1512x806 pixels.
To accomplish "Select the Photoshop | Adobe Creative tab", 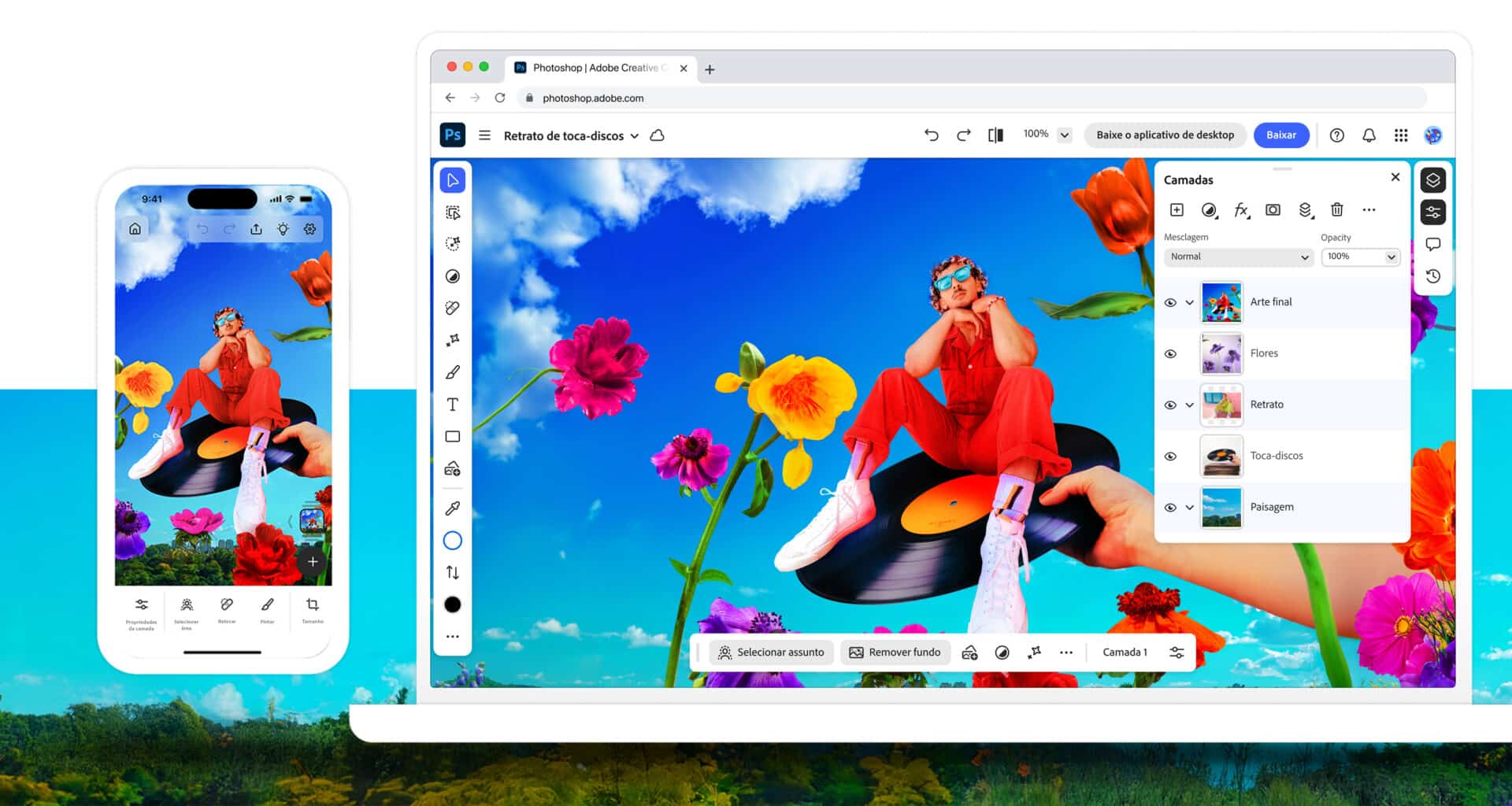I will pyautogui.click(x=600, y=68).
